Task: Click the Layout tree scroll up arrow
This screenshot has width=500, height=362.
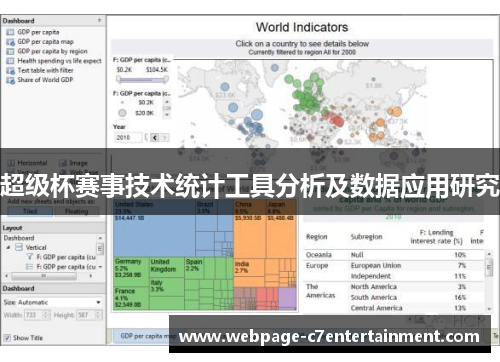Action: [100, 238]
